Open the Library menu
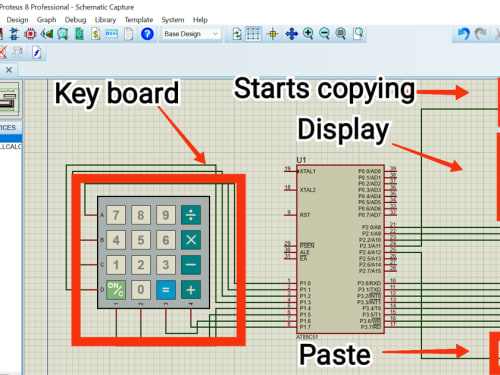The width and height of the screenshot is (500, 375). [x=105, y=20]
